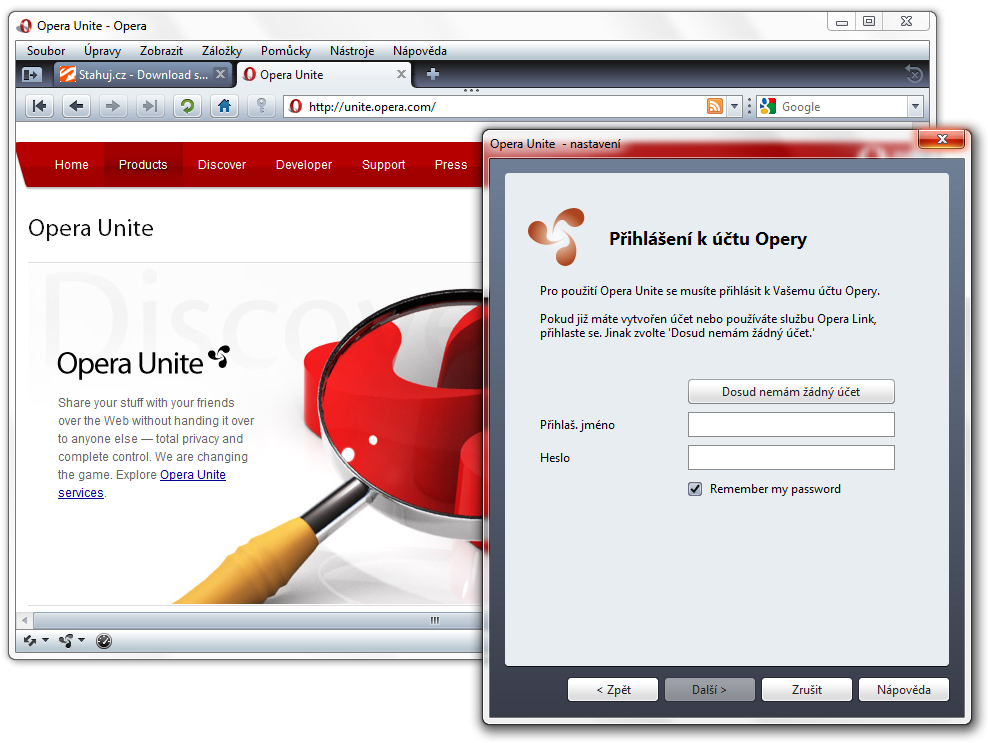Click the Opera Unite logo in dialog

(x=556, y=236)
